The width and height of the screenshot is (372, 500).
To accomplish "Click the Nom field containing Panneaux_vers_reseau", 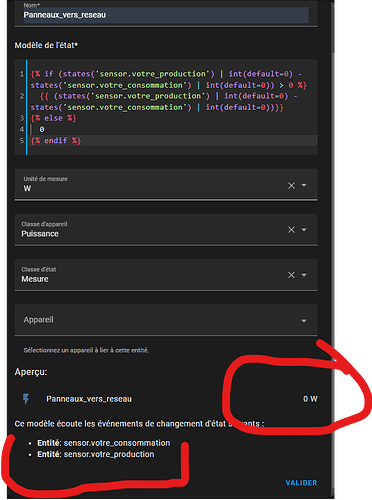I will tap(166, 13).
